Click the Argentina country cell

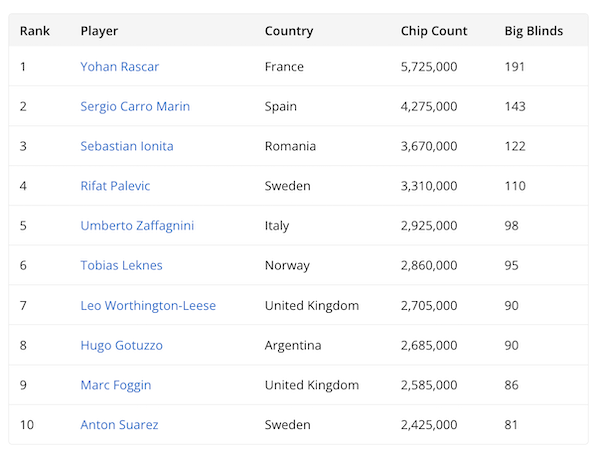(x=293, y=346)
